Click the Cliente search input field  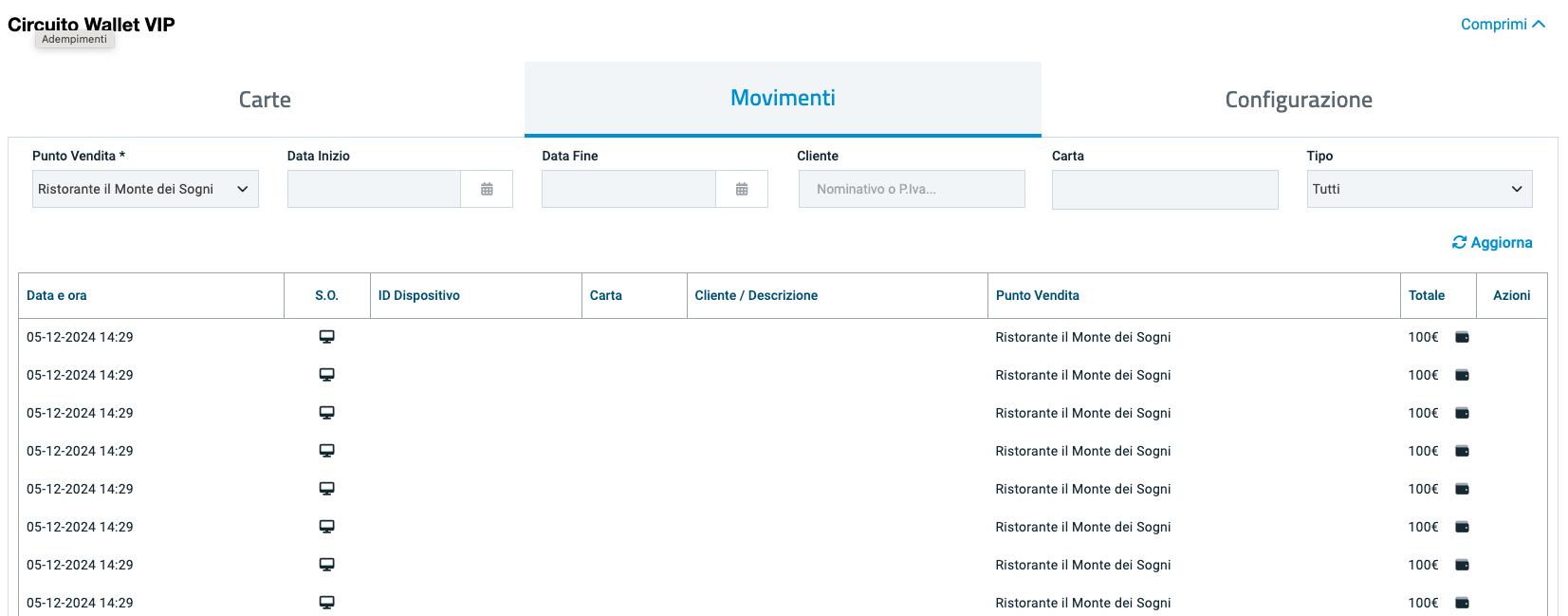[x=912, y=189]
